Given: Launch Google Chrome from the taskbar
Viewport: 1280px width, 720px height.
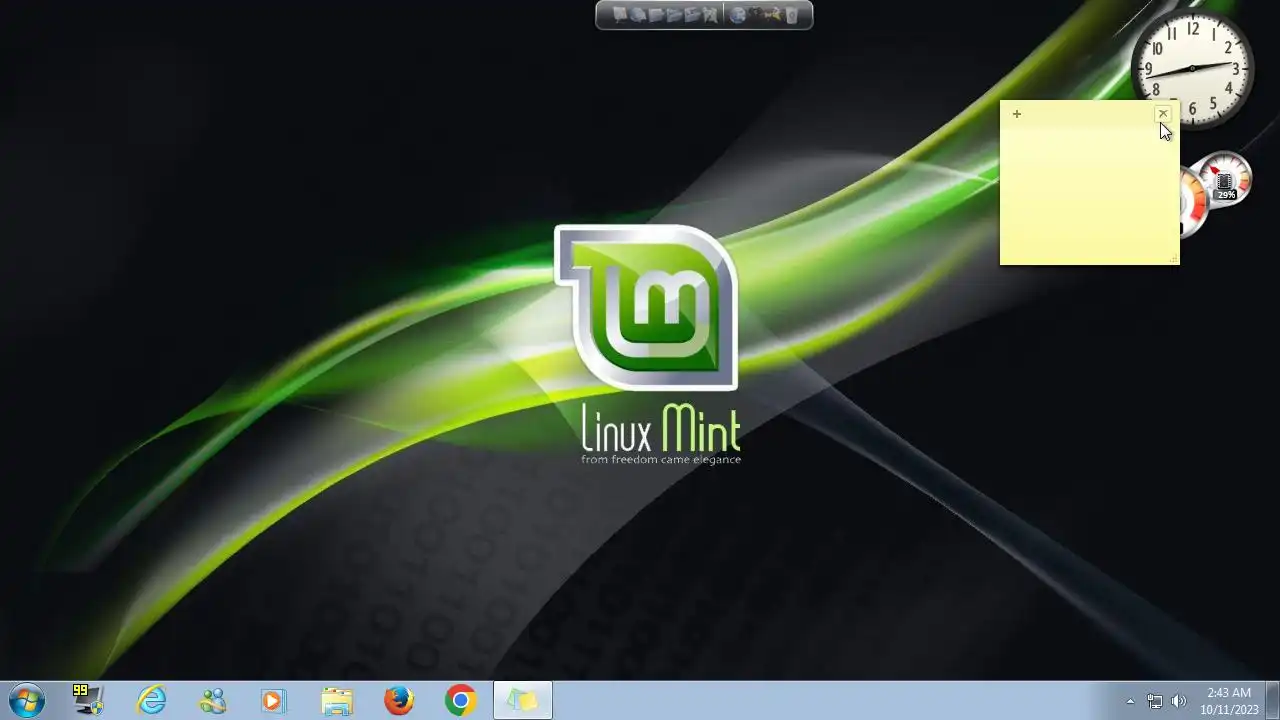Looking at the screenshot, I should click(461, 701).
